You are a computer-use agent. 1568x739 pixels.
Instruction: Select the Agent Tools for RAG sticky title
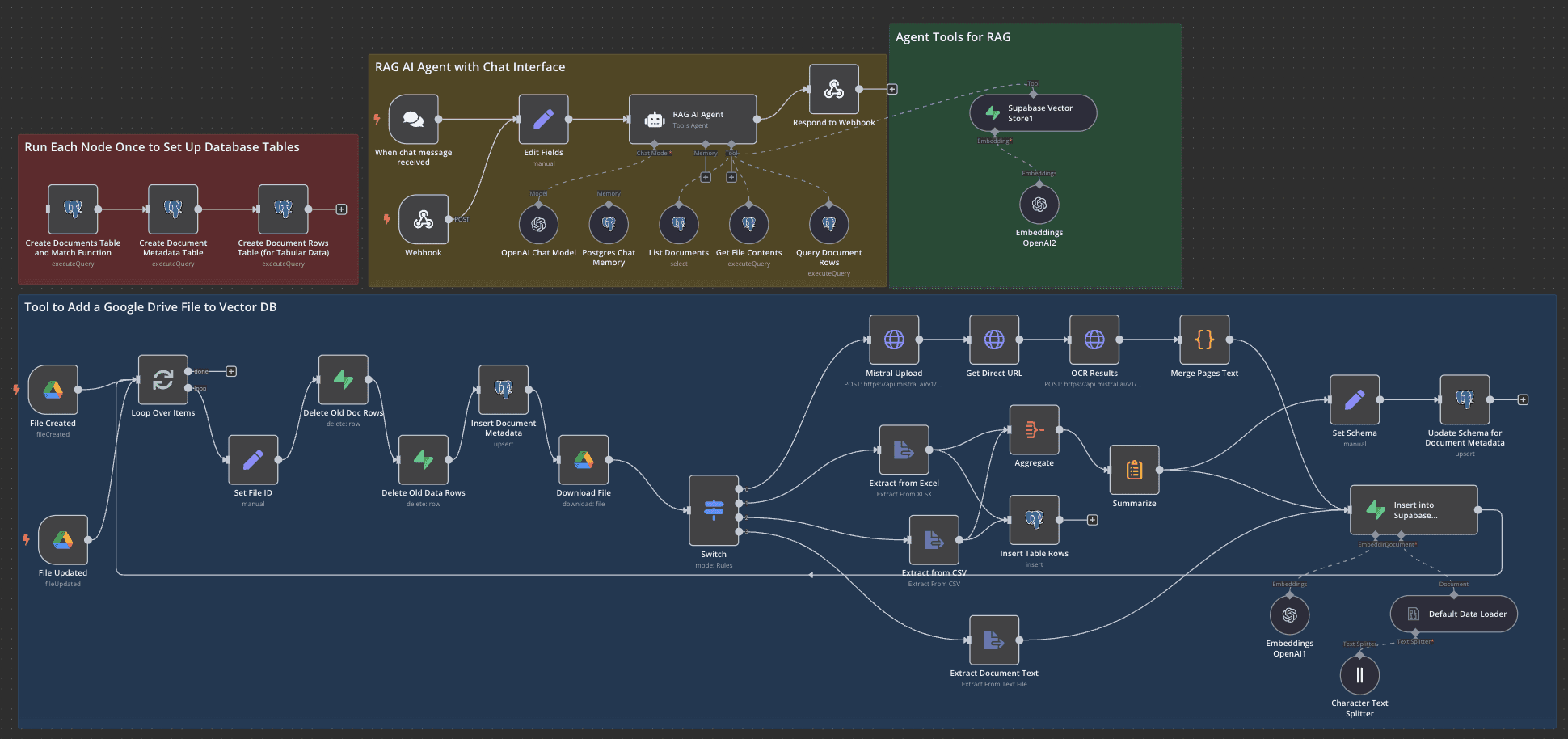(x=953, y=37)
